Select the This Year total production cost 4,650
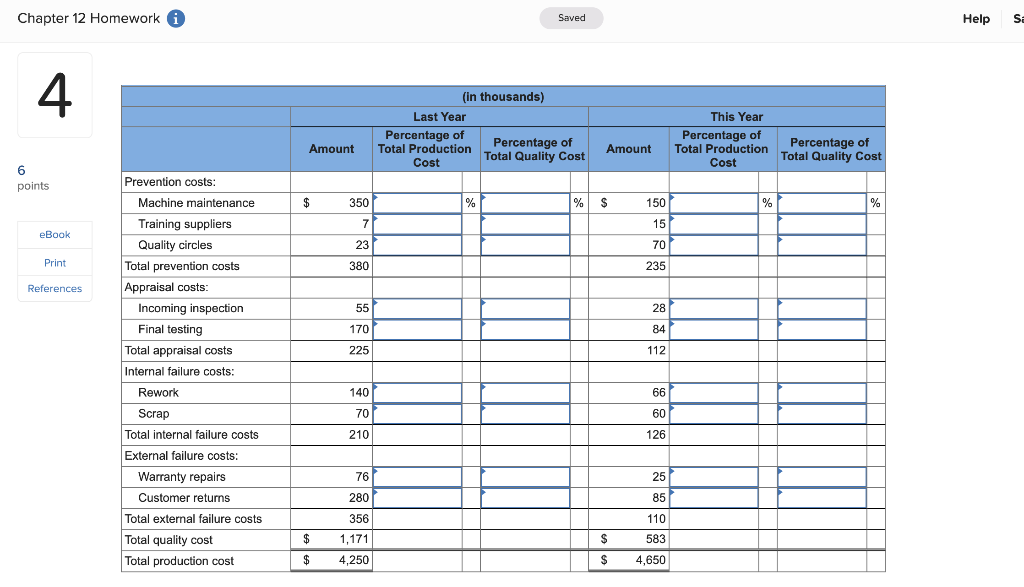The width and height of the screenshot is (1024, 587). coord(650,560)
